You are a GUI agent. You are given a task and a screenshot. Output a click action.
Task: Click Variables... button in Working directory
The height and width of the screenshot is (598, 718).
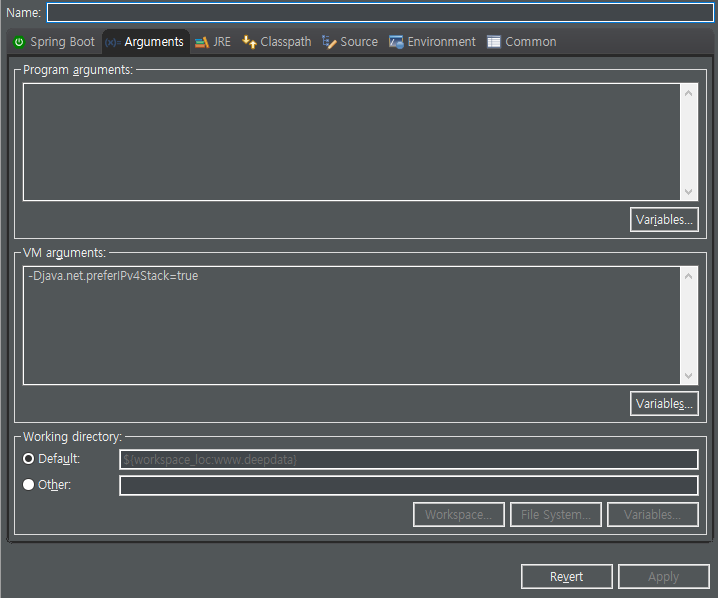[653, 515]
